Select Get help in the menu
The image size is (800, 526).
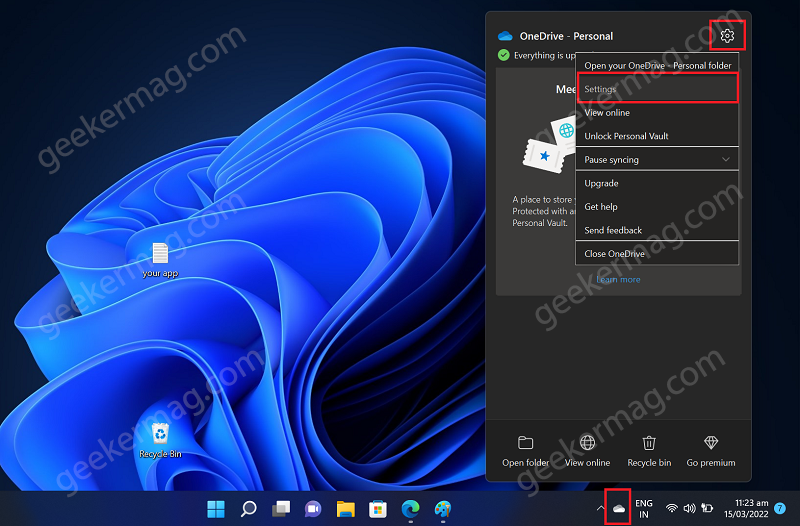(x=657, y=206)
